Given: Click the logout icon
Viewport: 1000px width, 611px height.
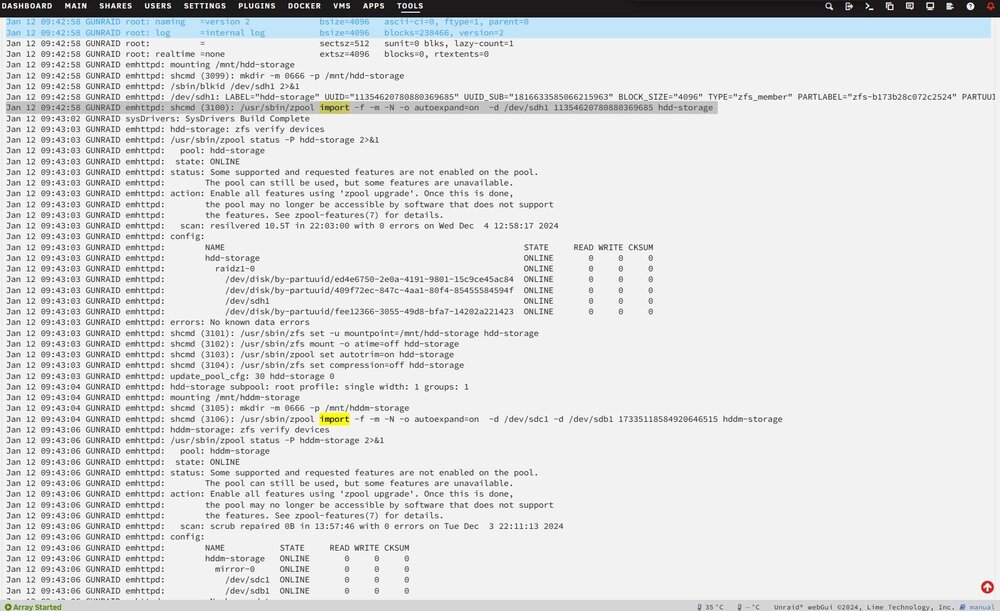Looking at the screenshot, I should point(849,6).
